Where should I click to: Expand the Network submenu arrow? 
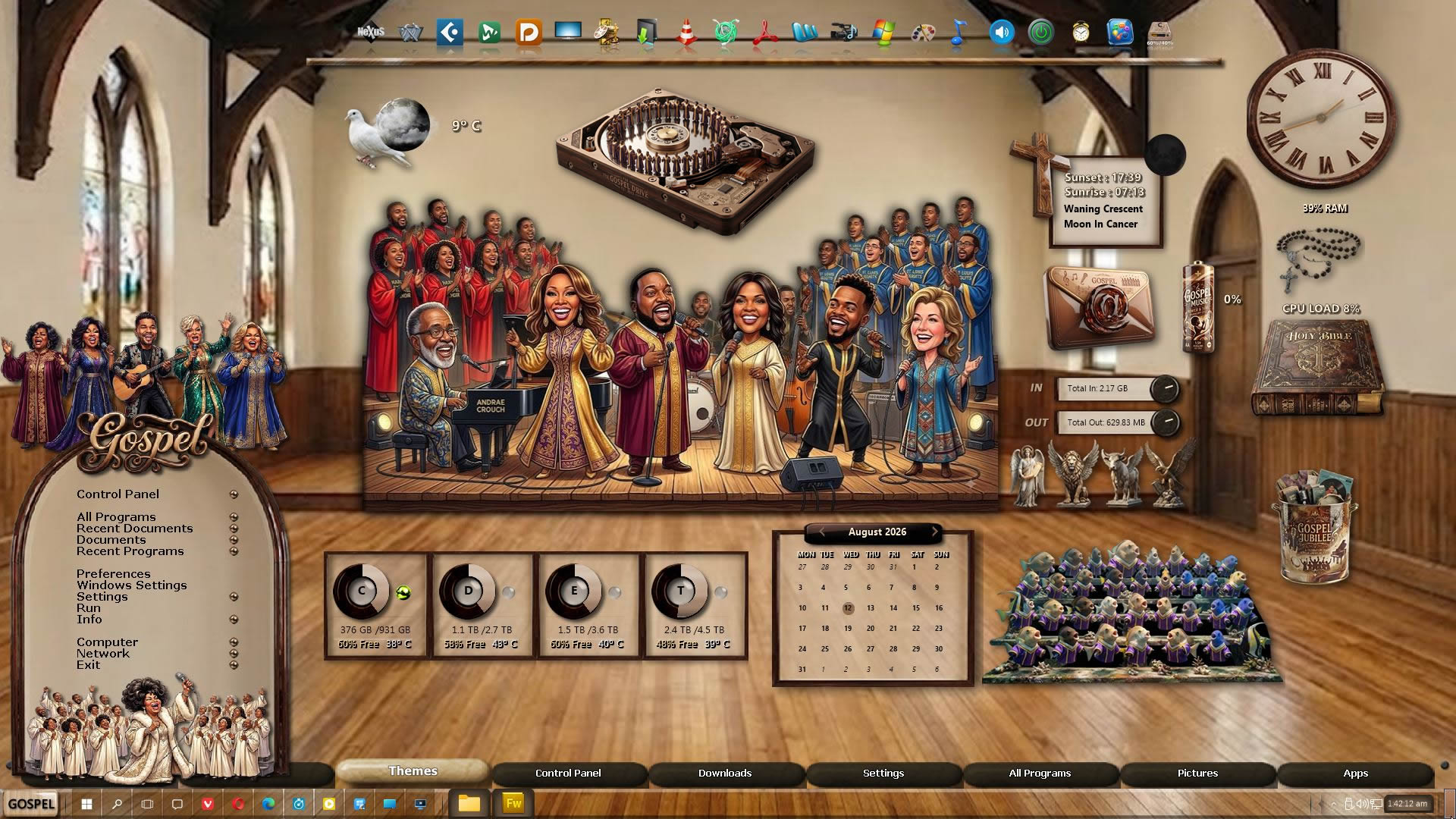click(x=234, y=654)
